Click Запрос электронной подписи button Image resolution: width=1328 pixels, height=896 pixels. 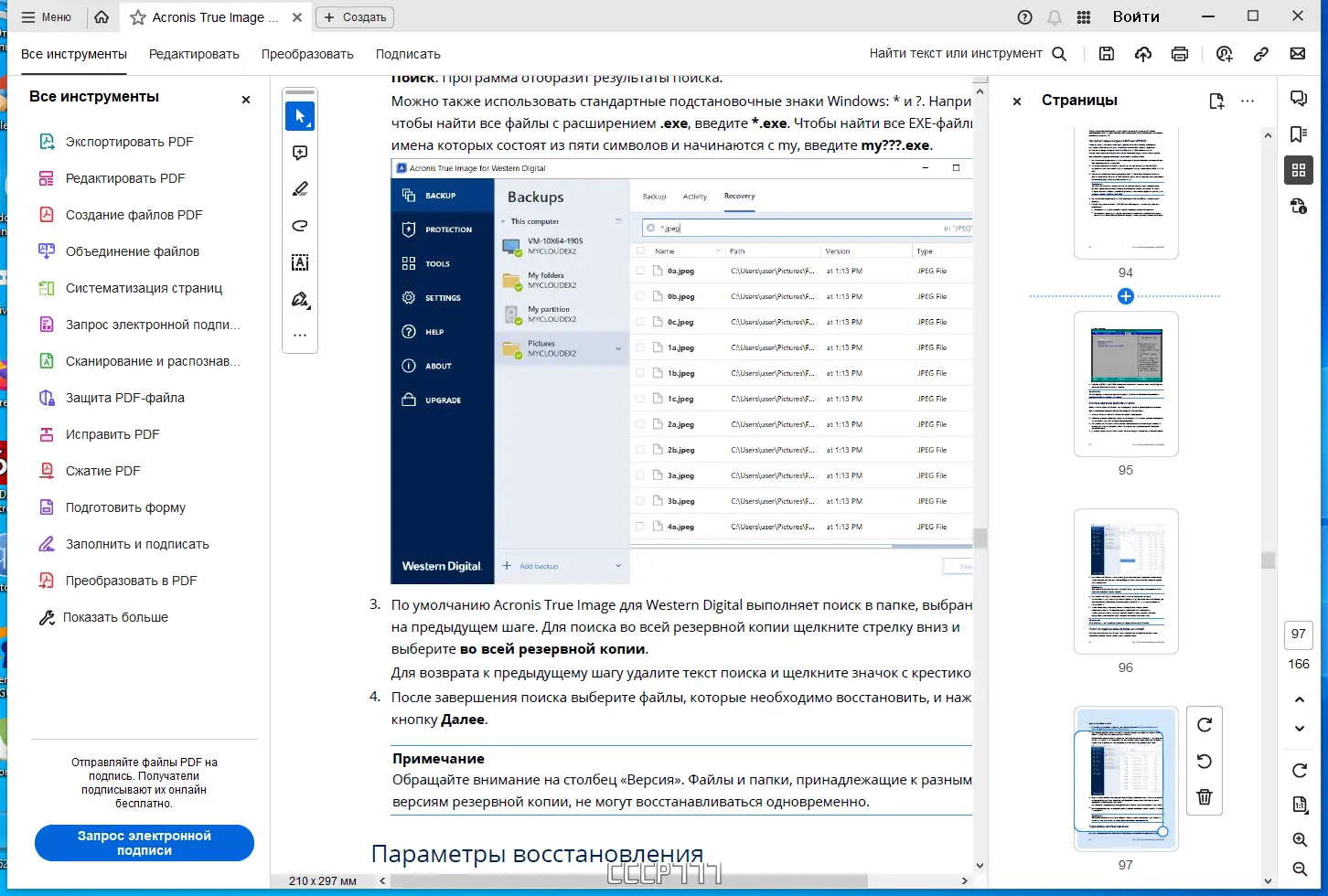coord(144,842)
